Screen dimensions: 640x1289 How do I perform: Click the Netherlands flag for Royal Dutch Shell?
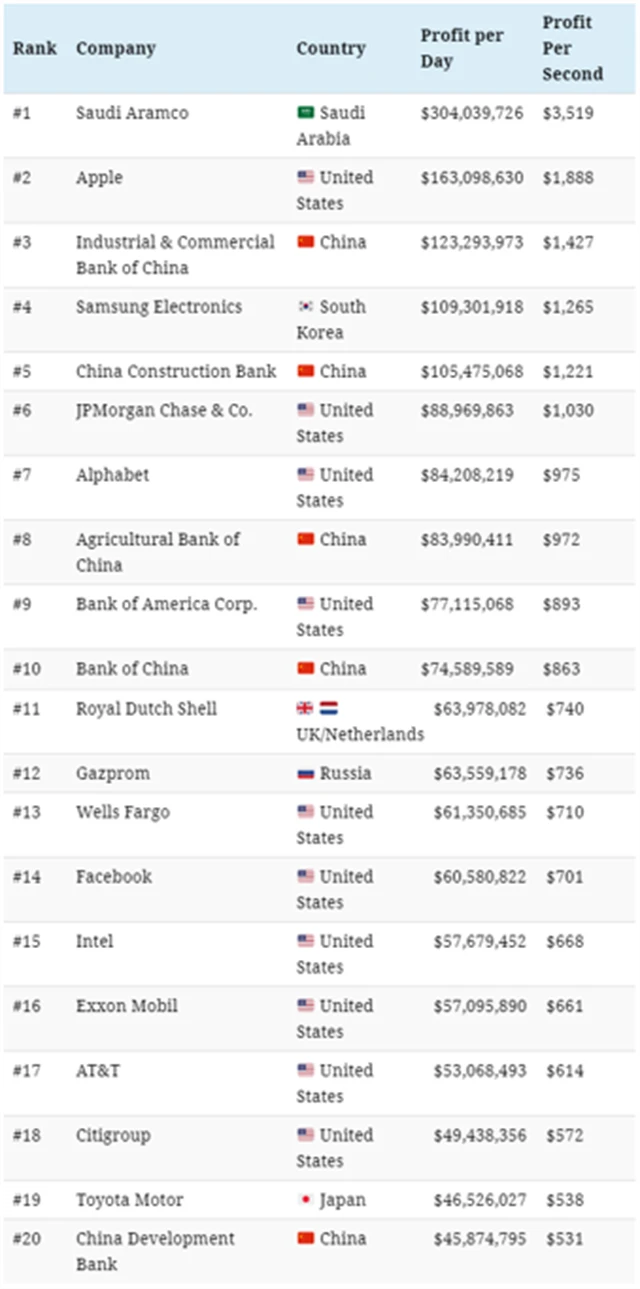click(x=329, y=708)
